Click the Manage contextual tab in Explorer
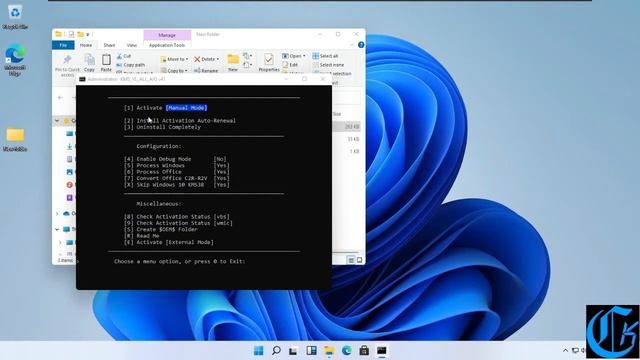 click(x=167, y=35)
